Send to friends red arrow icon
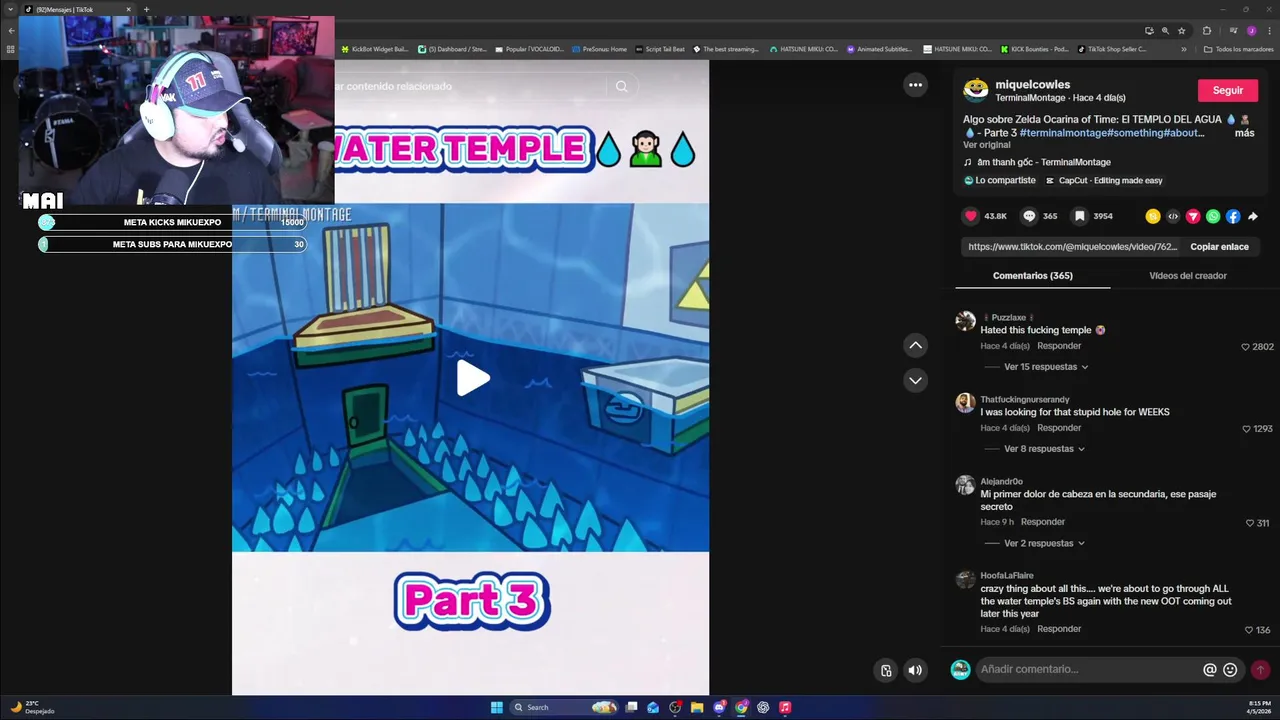 pyautogui.click(x=1193, y=216)
